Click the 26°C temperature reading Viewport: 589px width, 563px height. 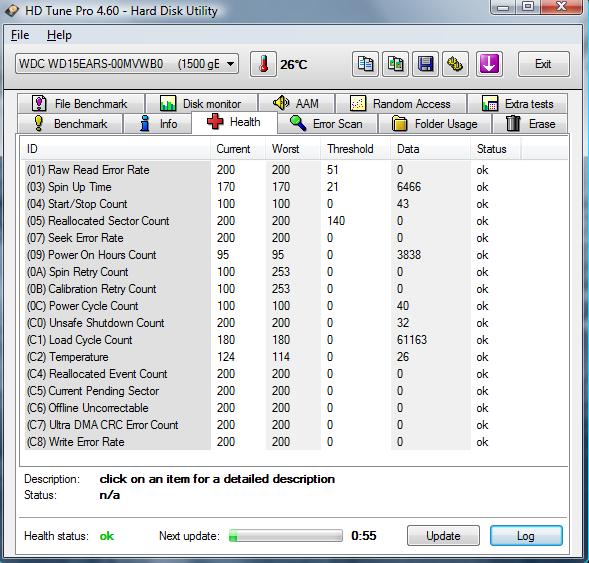[293, 65]
